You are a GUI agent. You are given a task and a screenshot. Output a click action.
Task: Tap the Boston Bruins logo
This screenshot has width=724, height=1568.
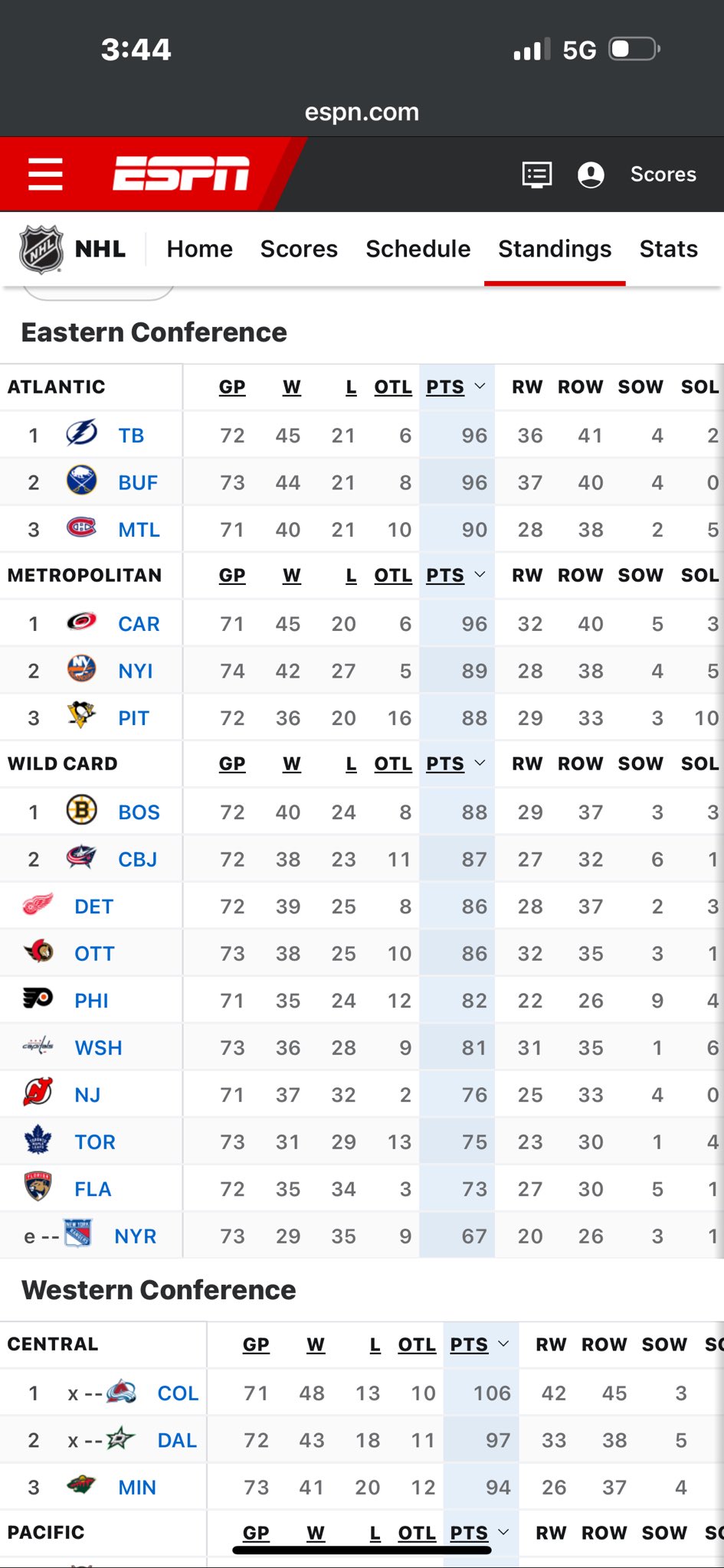coord(81,811)
